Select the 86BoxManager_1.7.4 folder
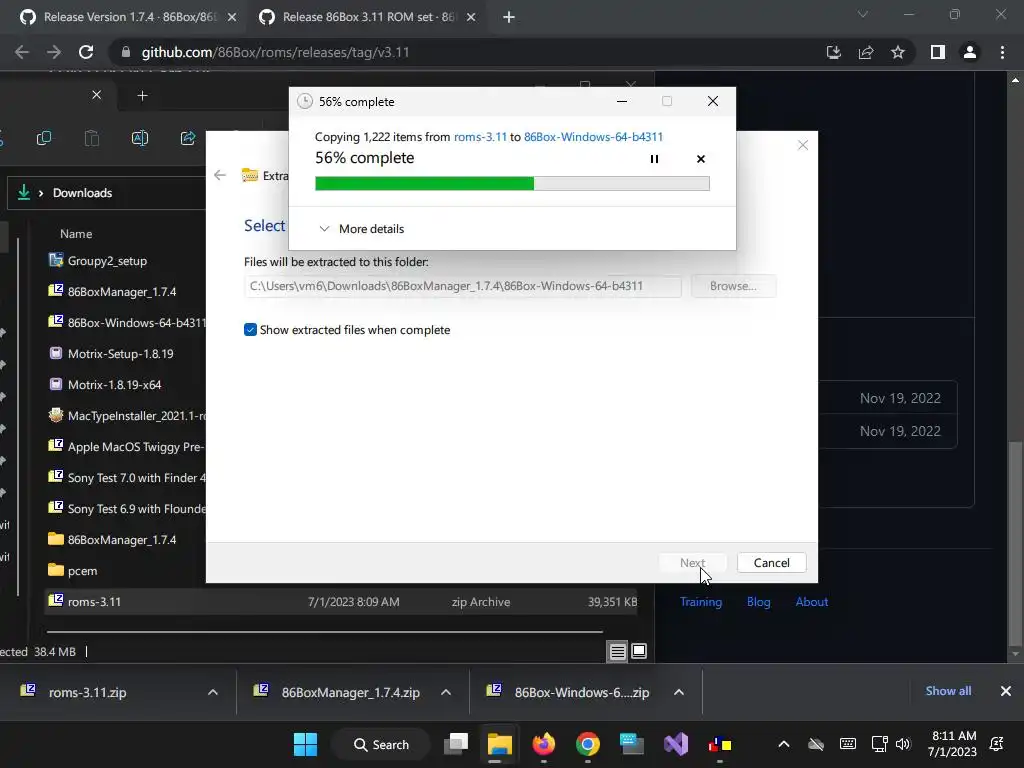This screenshot has height=768, width=1024. 124,539
